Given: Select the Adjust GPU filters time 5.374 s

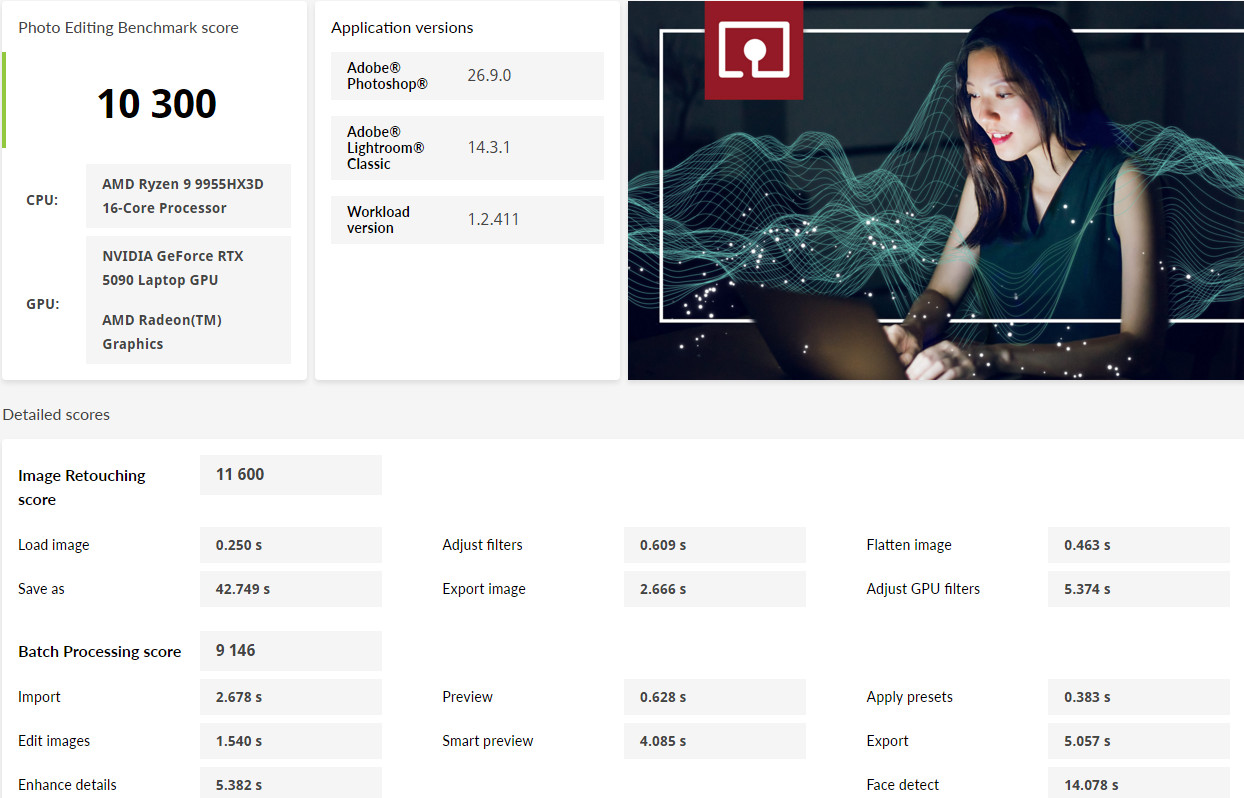Looking at the screenshot, I should pyautogui.click(x=1087, y=589).
